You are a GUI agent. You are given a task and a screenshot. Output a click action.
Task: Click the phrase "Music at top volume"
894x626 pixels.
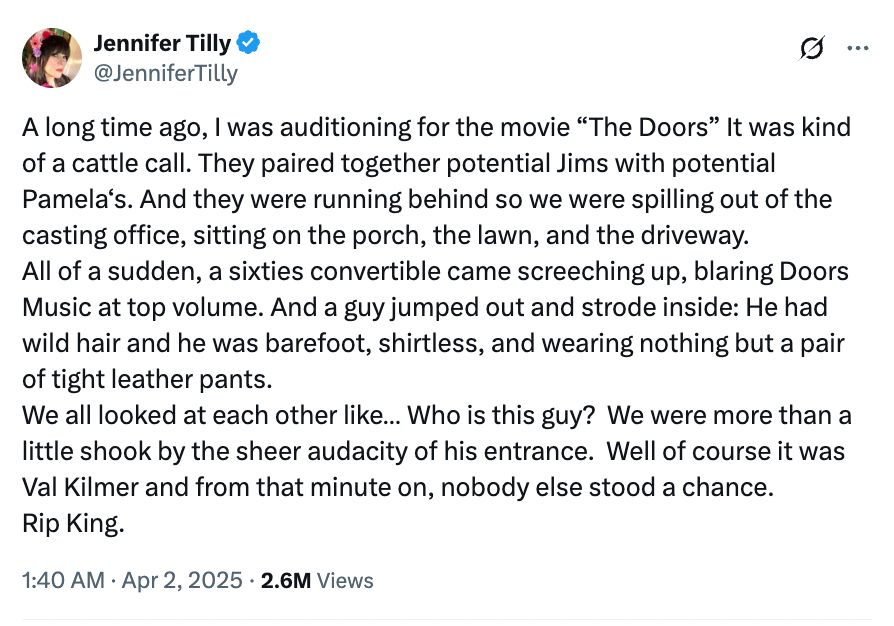[128, 308]
